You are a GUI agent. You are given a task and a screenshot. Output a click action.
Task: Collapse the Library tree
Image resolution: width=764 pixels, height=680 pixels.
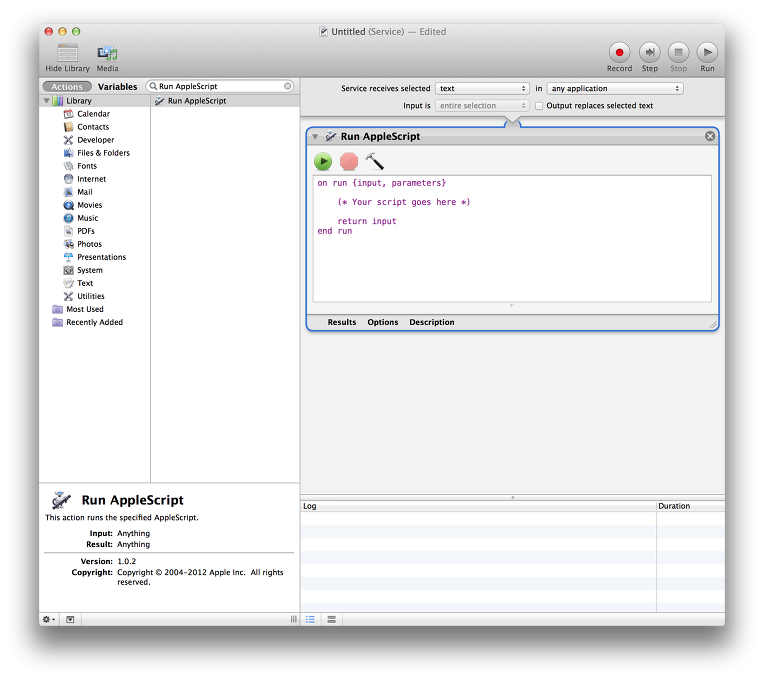[x=47, y=101]
